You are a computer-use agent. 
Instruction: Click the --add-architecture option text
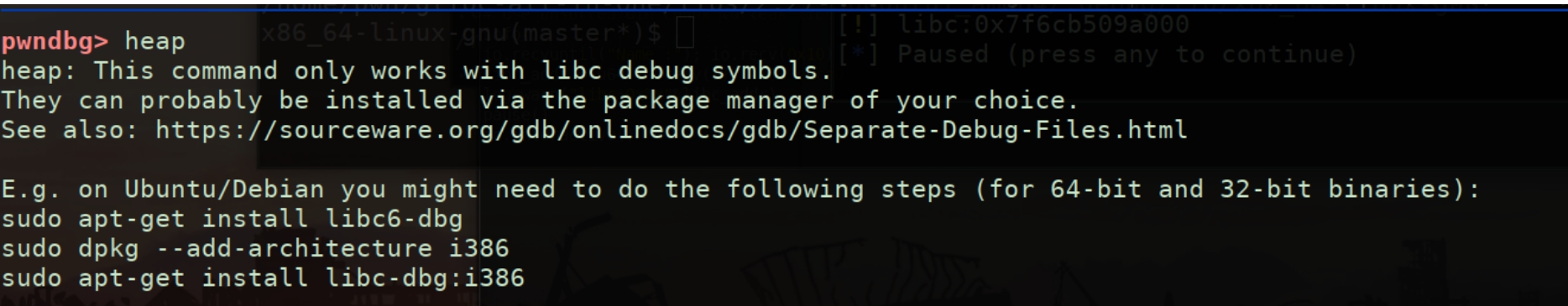[294, 248]
